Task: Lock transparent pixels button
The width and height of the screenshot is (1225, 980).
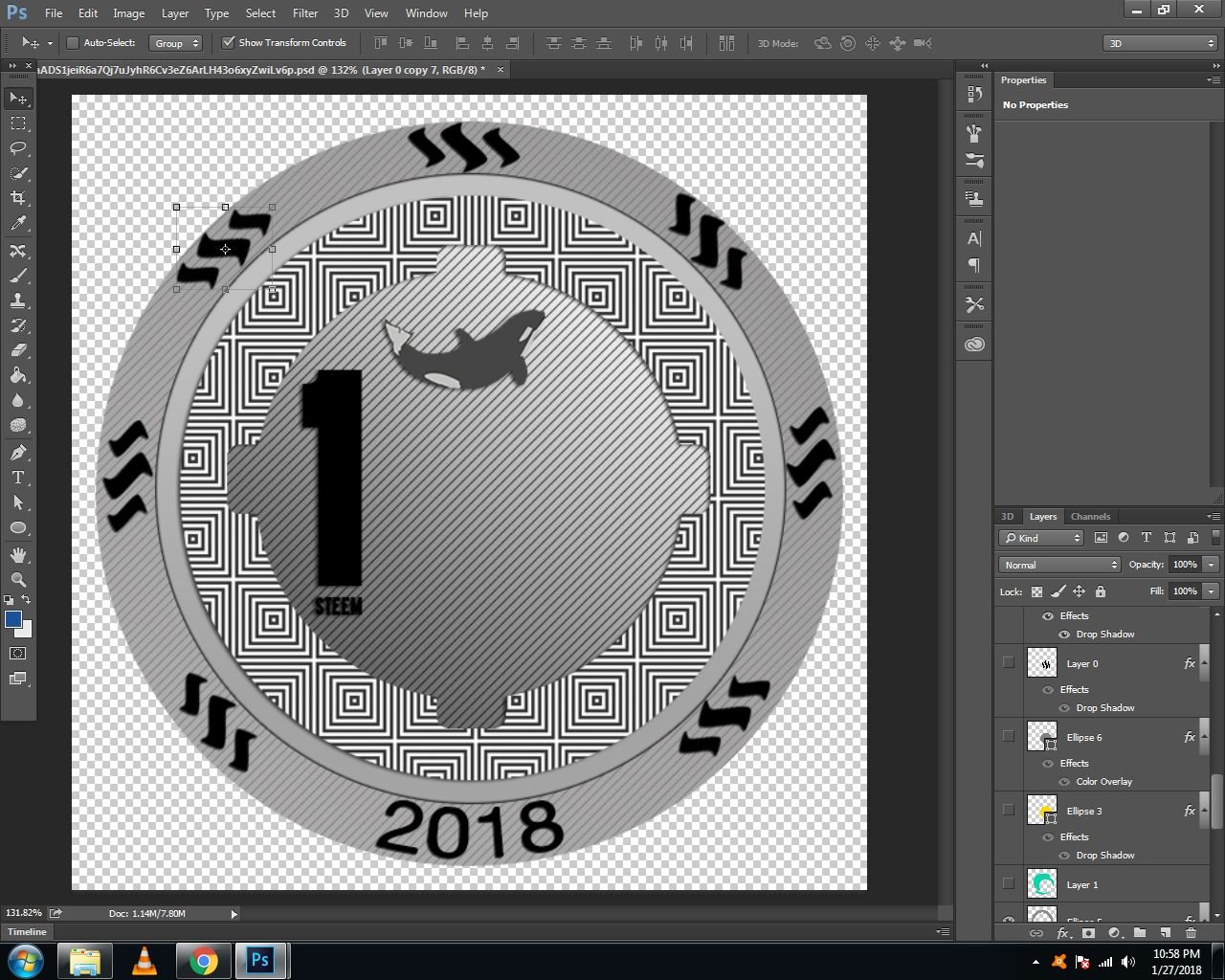Action: [x=1036, y=591]
